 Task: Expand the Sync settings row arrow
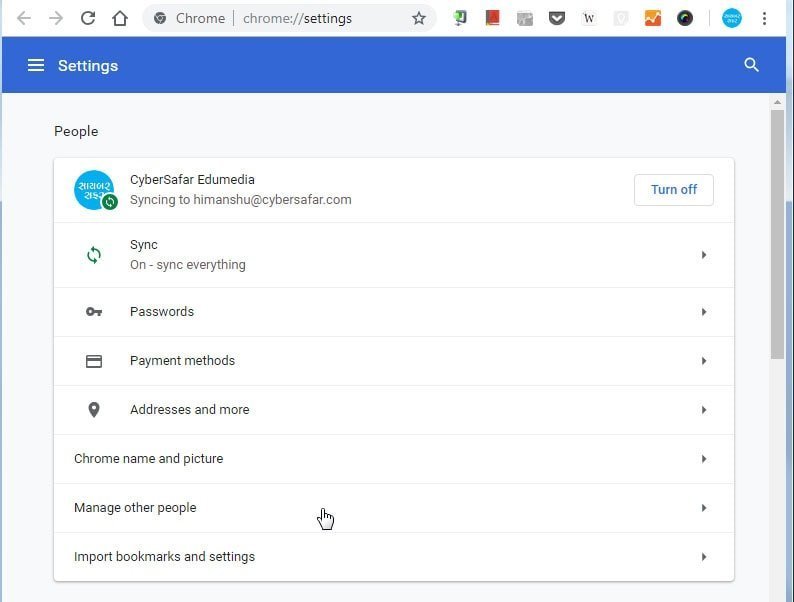click(704, 255)
